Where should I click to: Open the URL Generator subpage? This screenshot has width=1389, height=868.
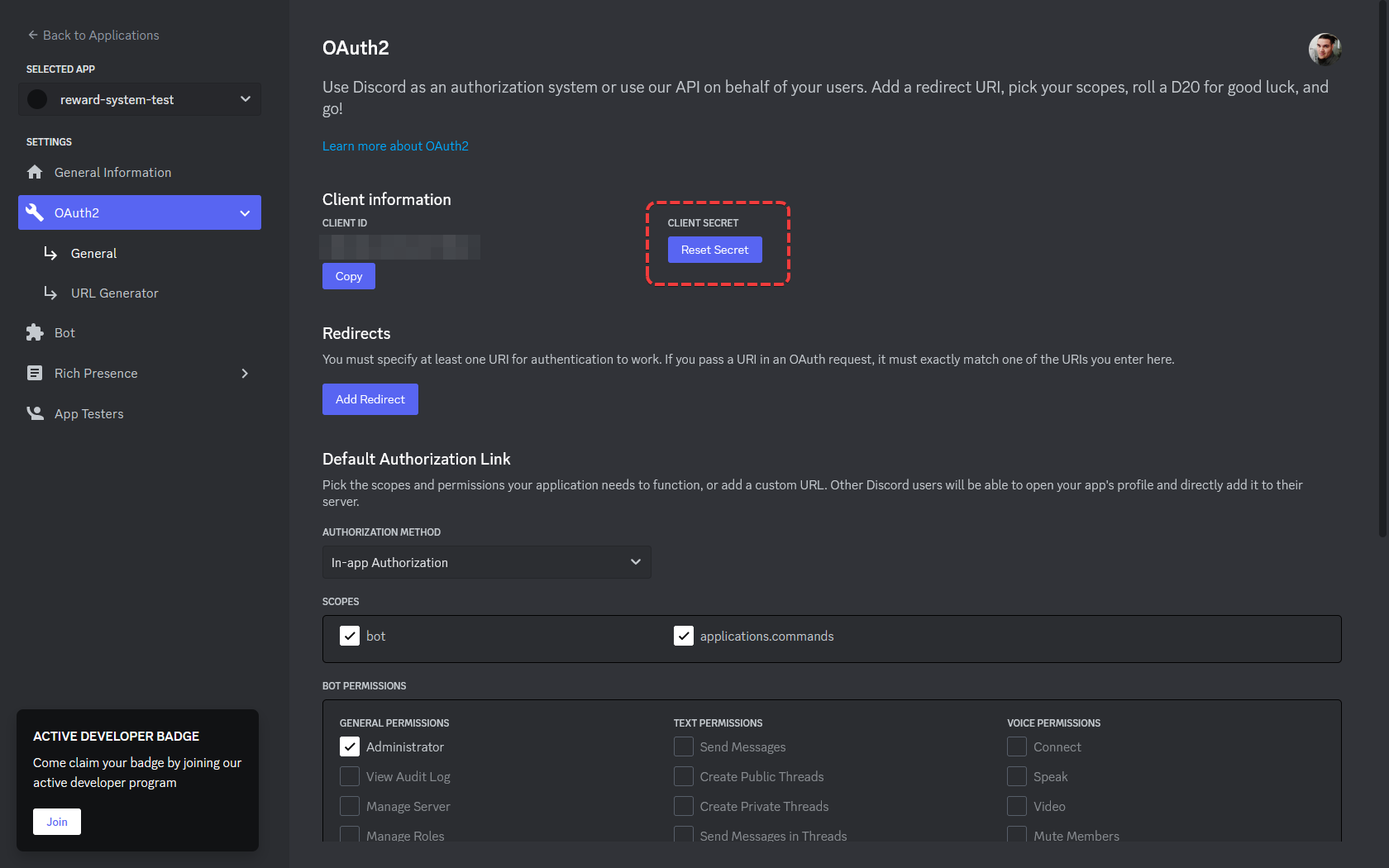114,293
